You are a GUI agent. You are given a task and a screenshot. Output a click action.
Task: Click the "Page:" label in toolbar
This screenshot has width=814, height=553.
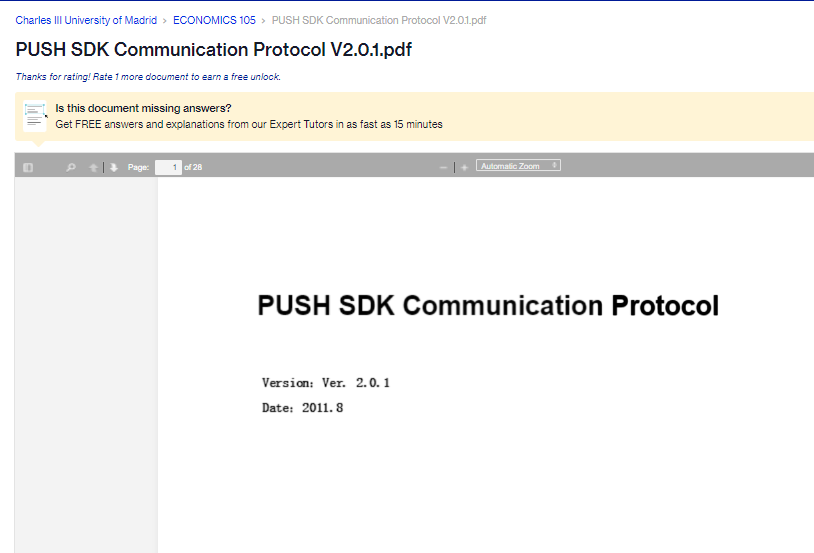(138, 167)
